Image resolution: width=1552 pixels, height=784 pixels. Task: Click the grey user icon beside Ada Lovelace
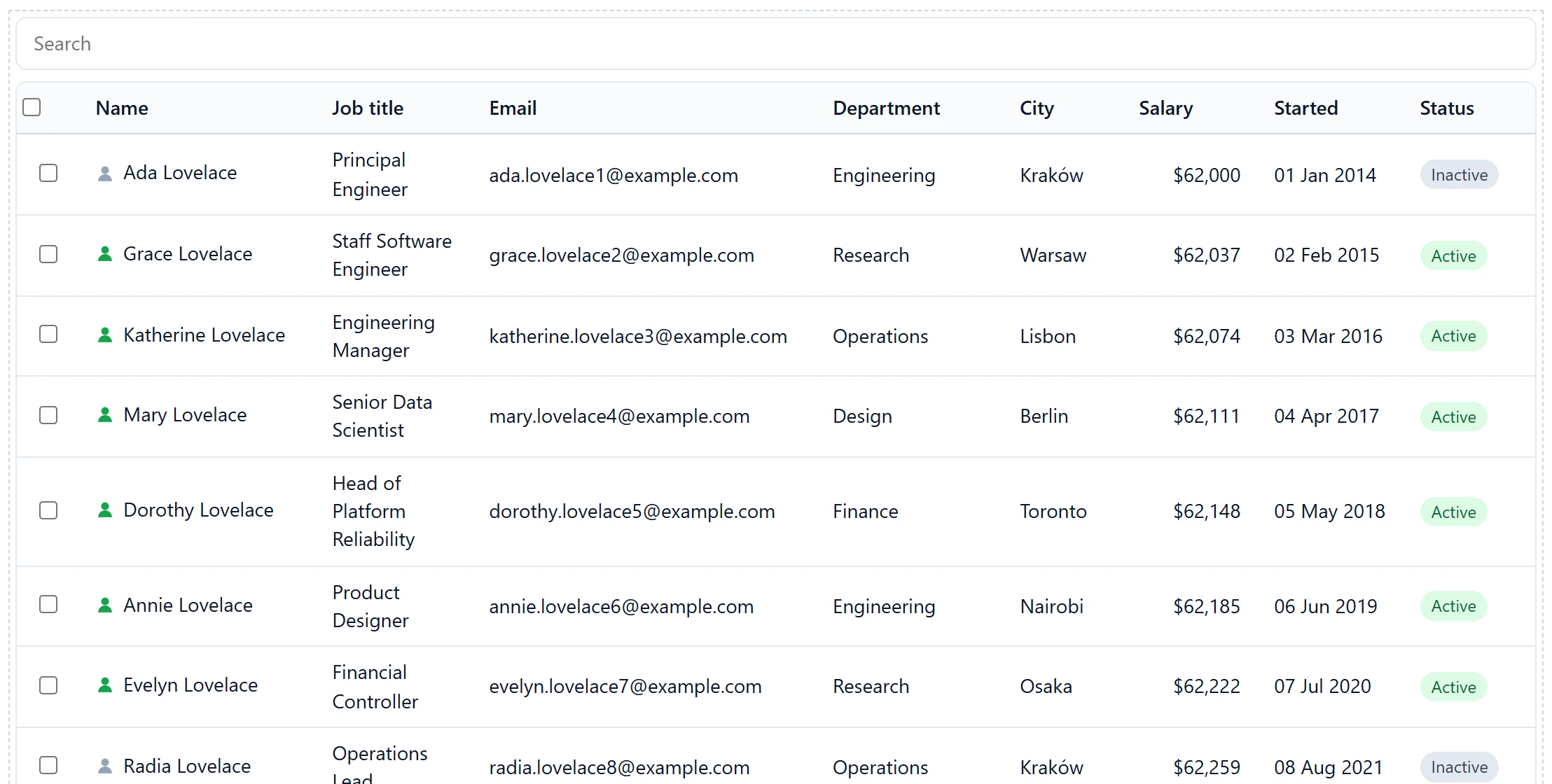pos(104,174)
